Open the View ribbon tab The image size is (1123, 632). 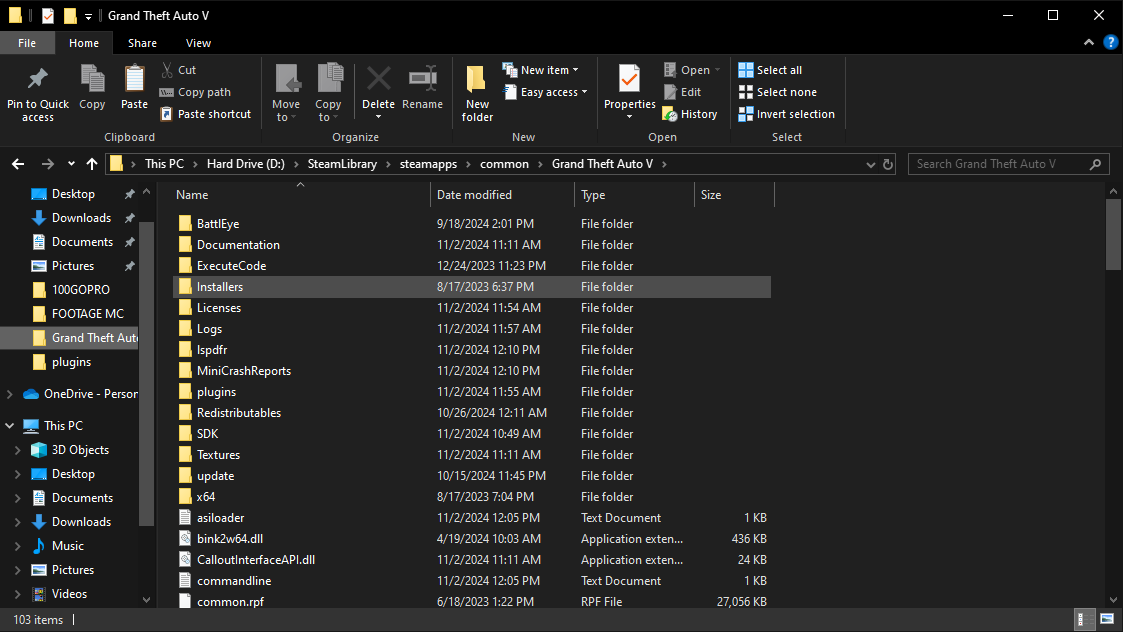click(x=198, y=43)
